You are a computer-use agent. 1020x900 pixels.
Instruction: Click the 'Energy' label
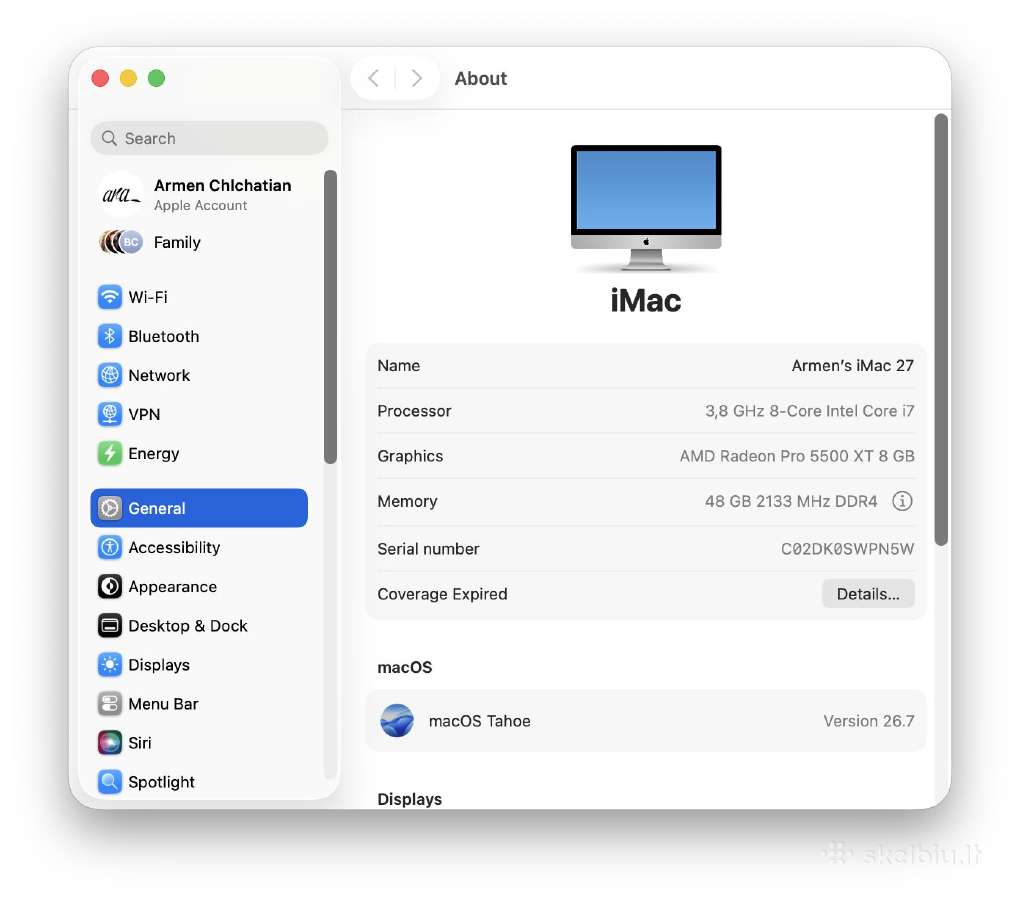154,453
